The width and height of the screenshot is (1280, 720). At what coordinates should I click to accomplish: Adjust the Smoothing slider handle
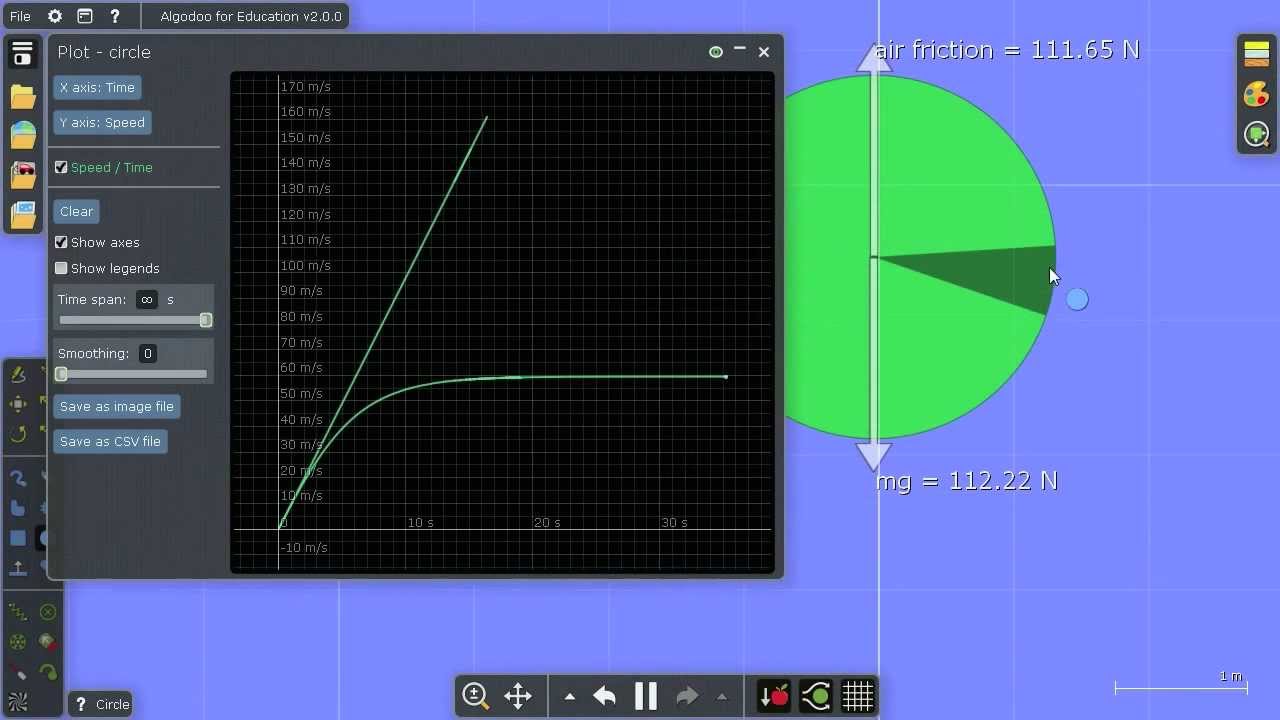tap(62, 374)
